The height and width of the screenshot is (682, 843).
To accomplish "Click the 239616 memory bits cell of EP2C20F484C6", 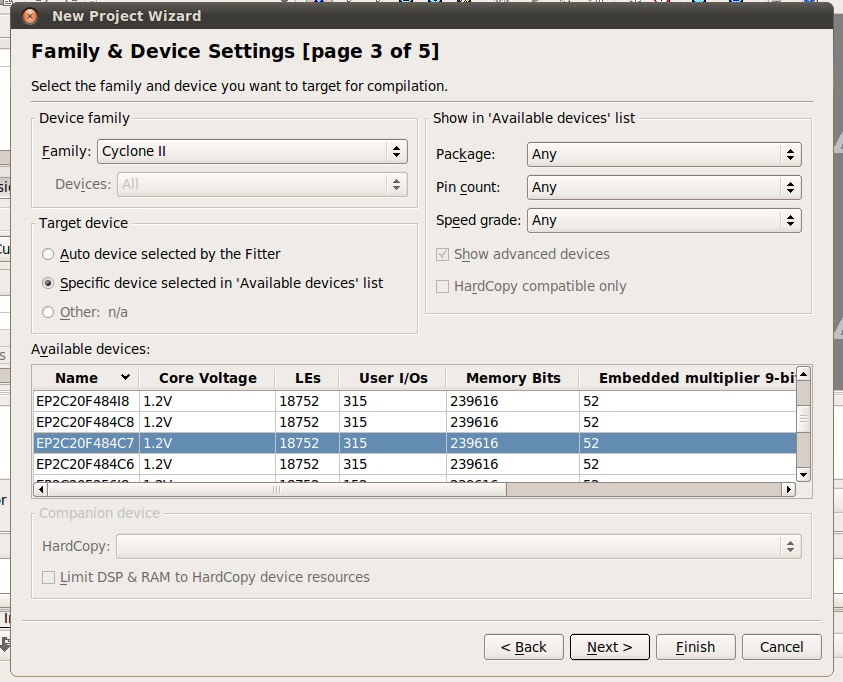I will [512, 464].
